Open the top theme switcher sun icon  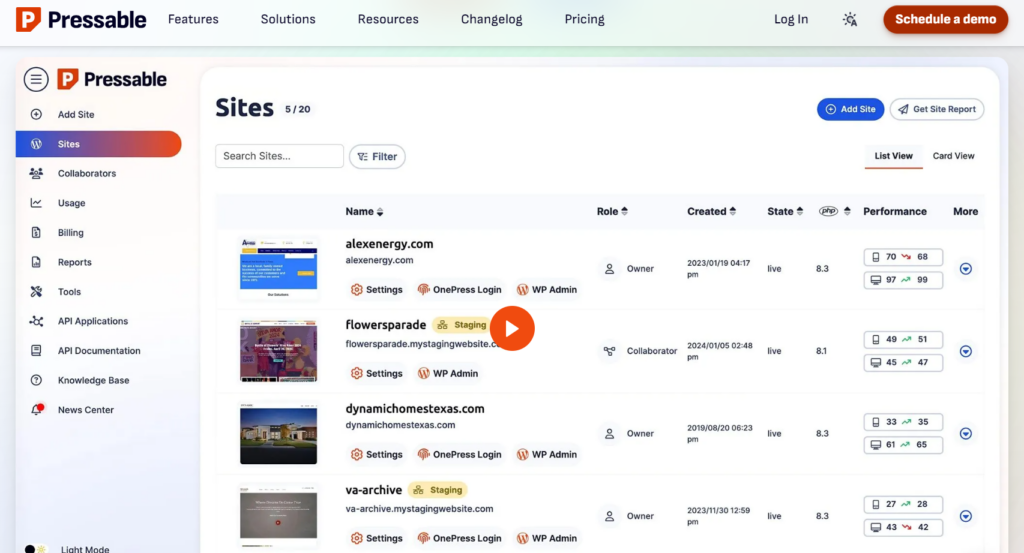click(850, 20)
